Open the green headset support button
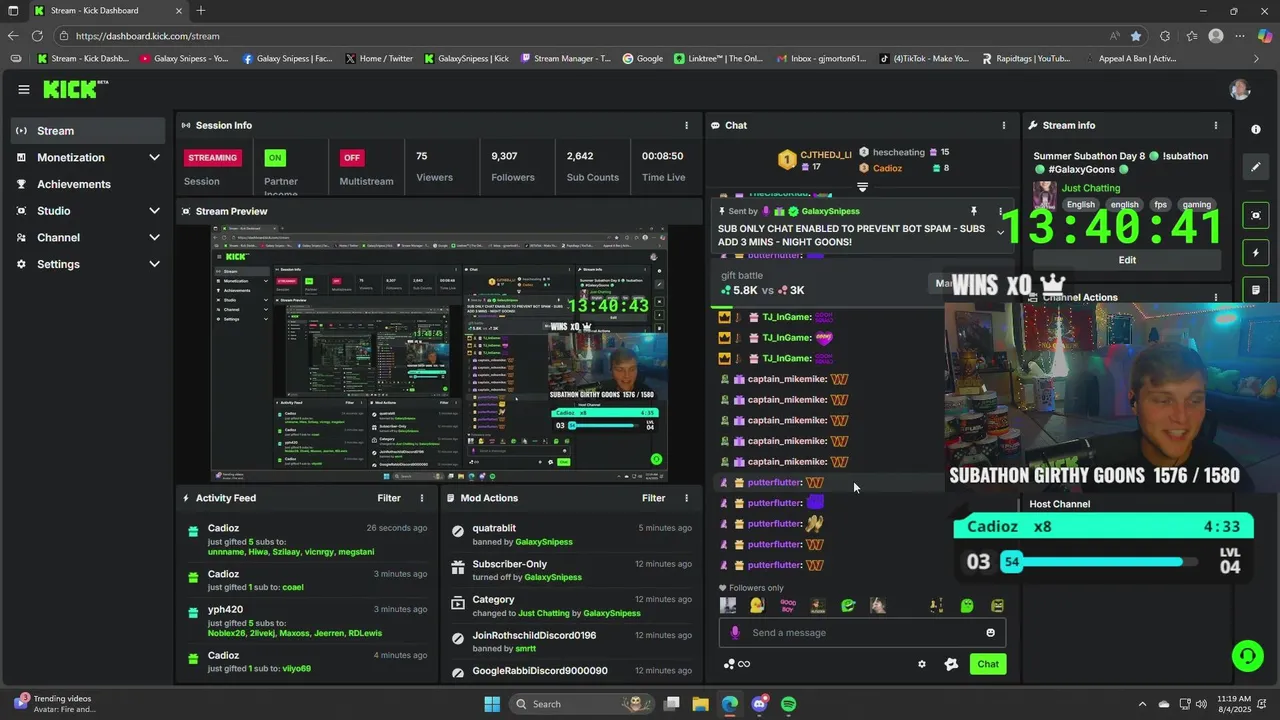Screen dimensions: 1280x720 (x=1247, y=656)
